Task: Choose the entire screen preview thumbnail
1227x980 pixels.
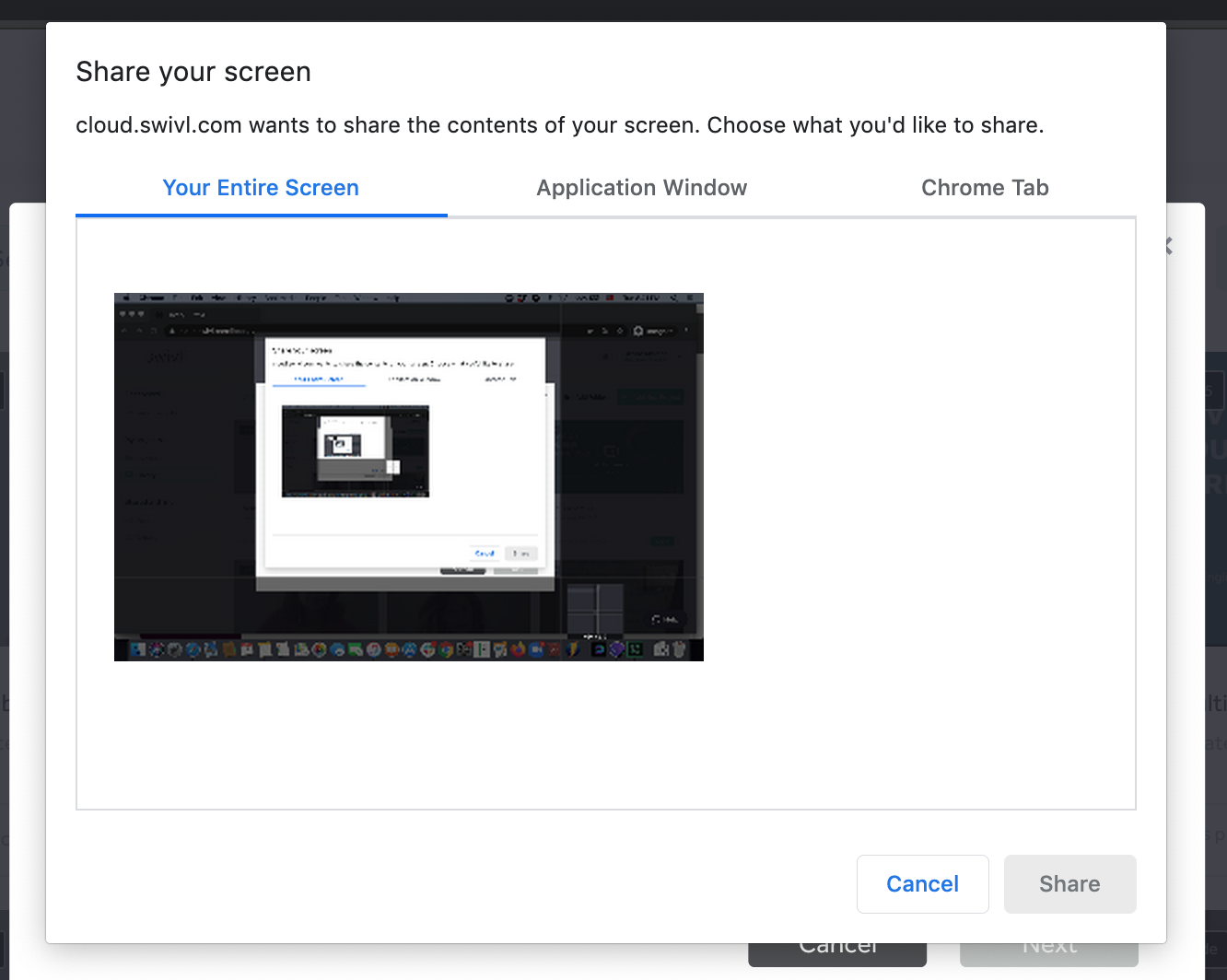Action: (408, 476)
